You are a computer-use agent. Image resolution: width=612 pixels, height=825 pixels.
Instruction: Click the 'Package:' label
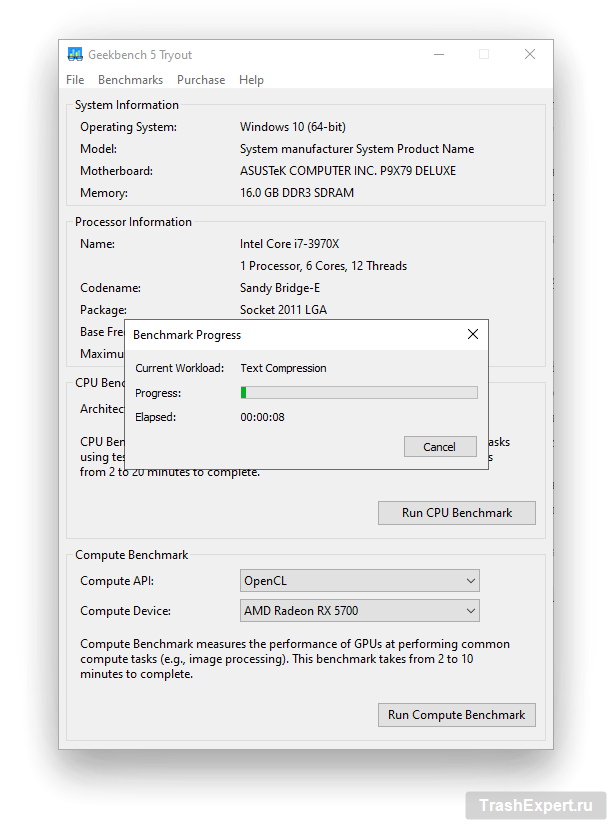tap(103, 310)
